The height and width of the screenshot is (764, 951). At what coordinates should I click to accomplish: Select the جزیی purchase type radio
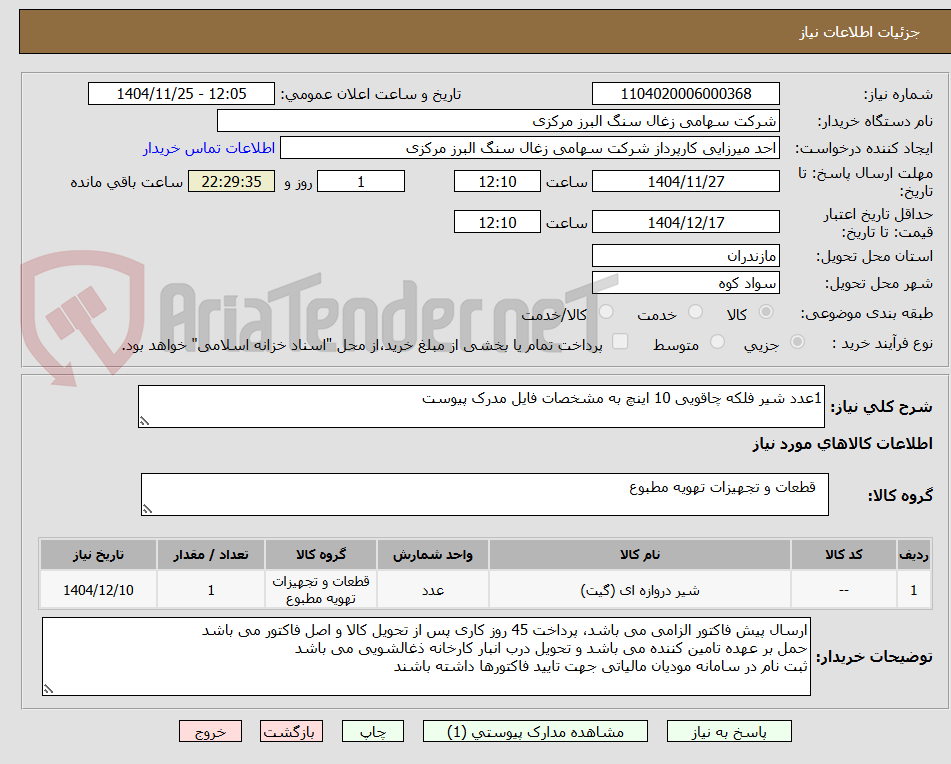(x=798, y=342)
